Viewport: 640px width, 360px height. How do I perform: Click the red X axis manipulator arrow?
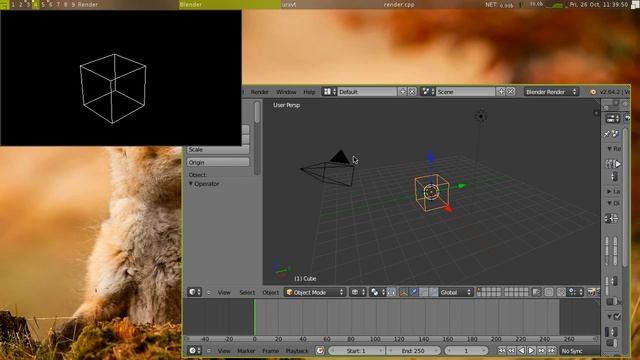click(x=448, y=208)
